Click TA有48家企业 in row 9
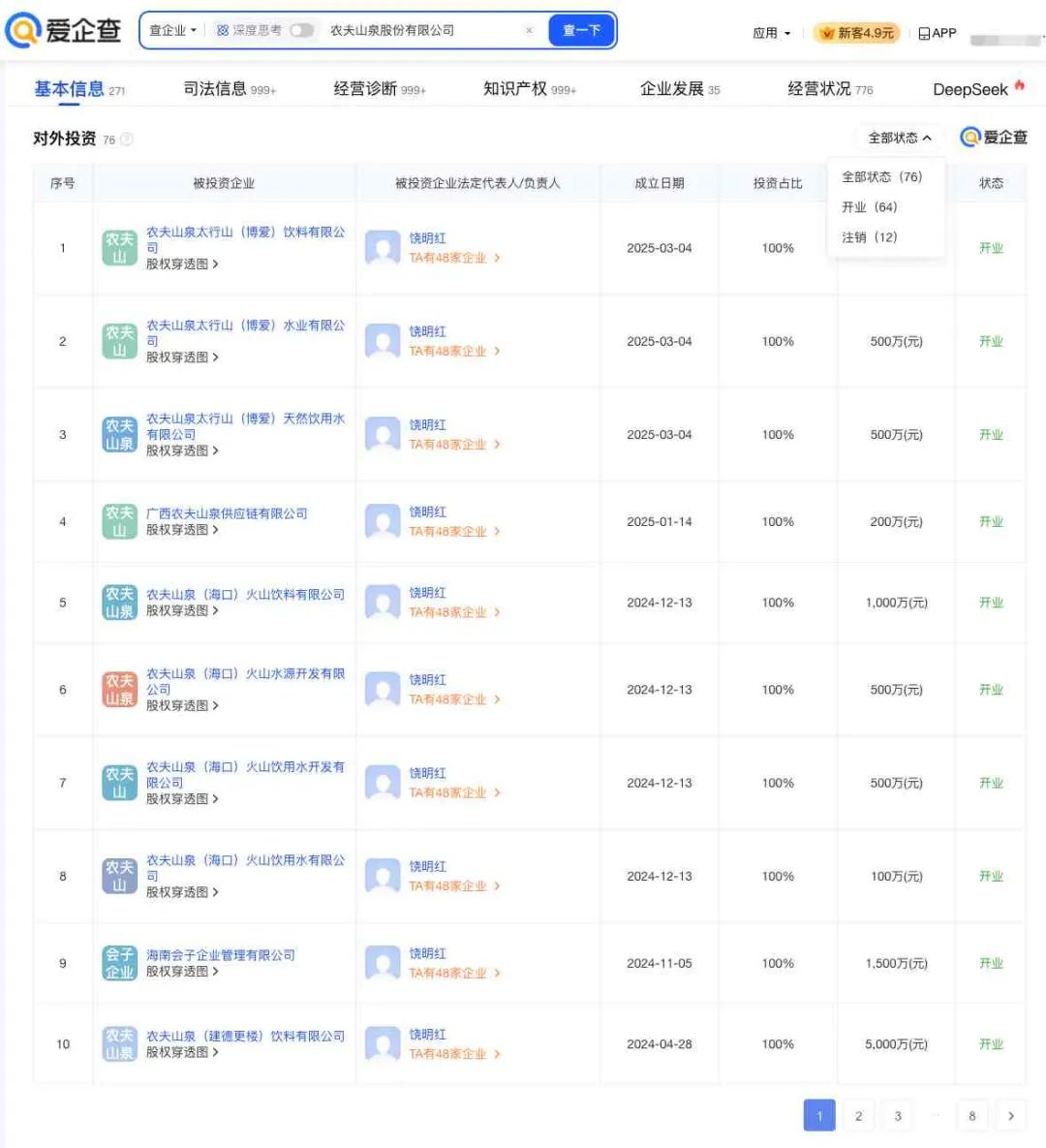This screenshot has width=1046, height=1148. pyautogui.click(x=454, y=973)
